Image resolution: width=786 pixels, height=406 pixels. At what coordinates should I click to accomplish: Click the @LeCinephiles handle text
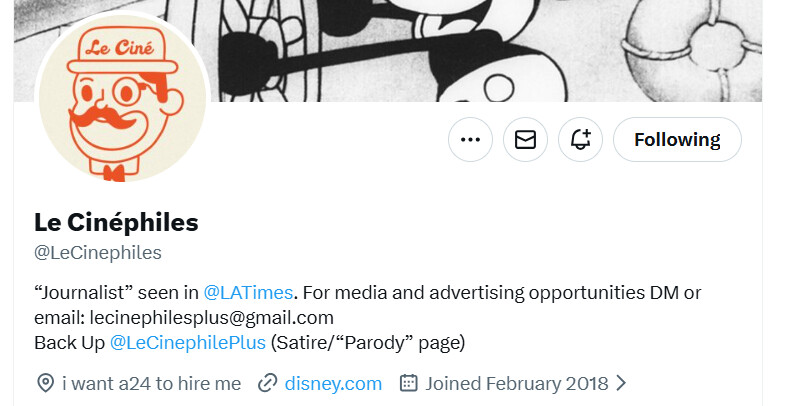point(98,253)
